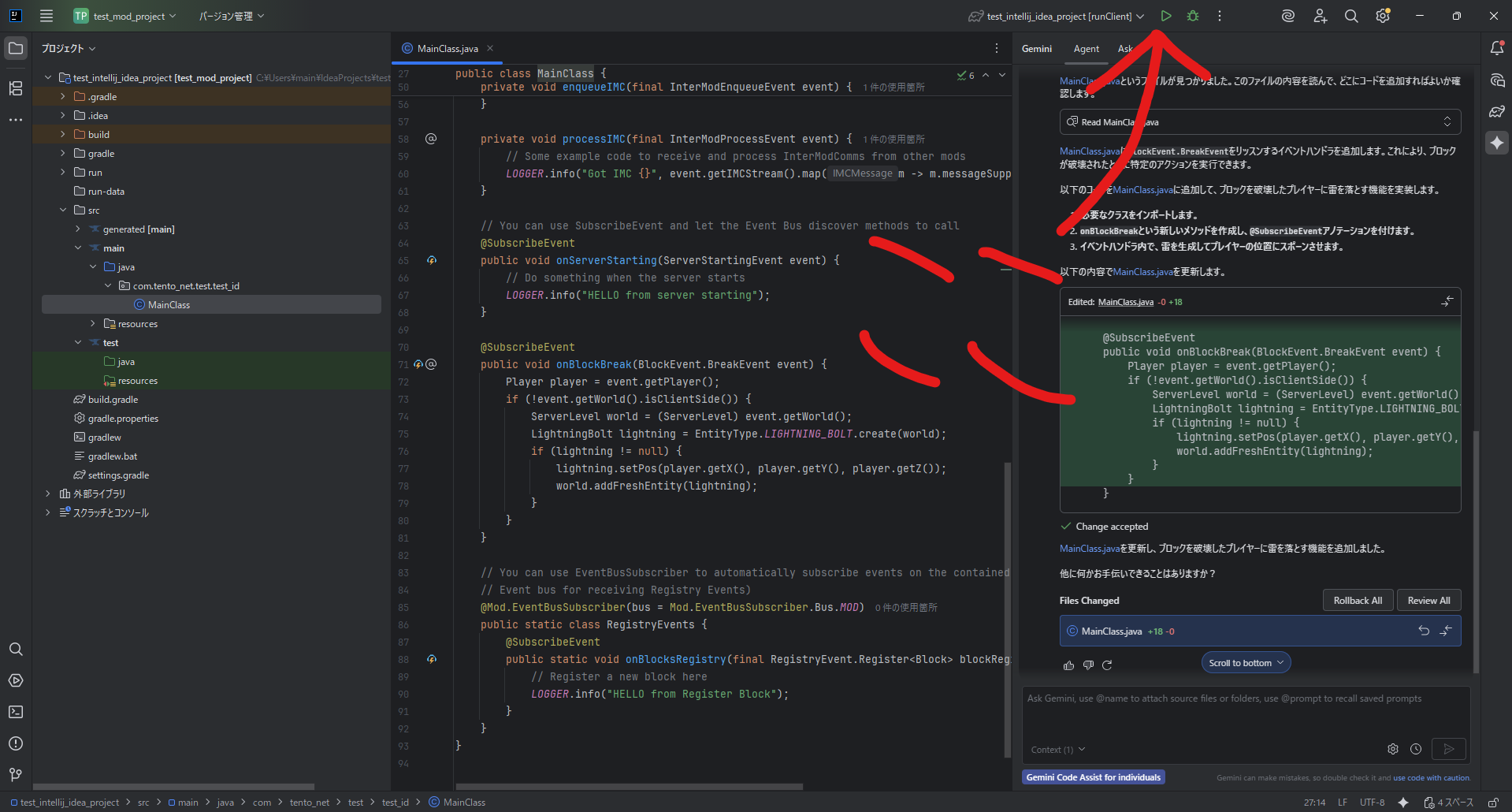Image resolution: width=1512 pixels, height=812 pixels.
Task: Collapse the src folder node
Action: point(63,210)
